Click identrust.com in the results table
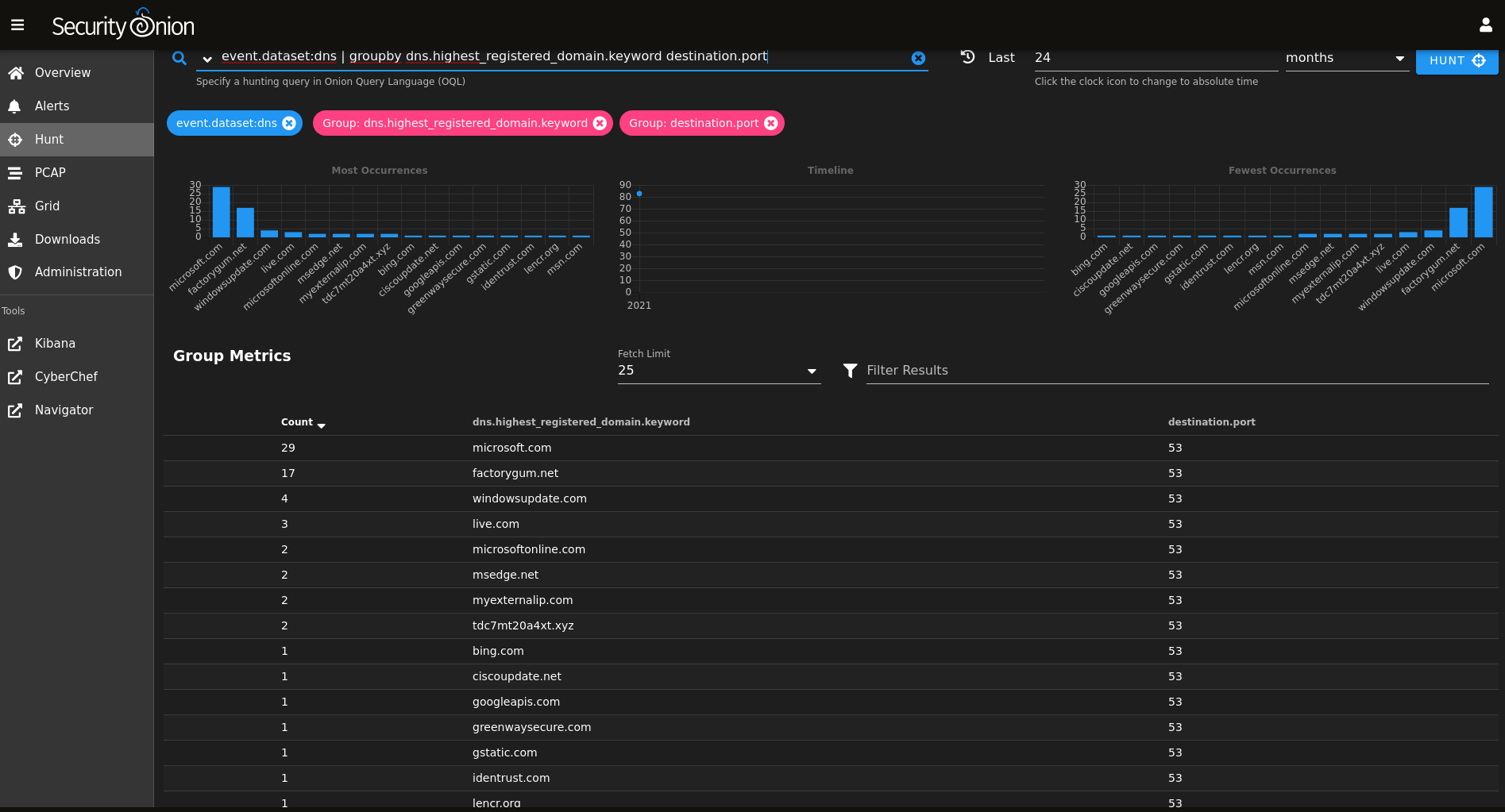 (511, 778)
